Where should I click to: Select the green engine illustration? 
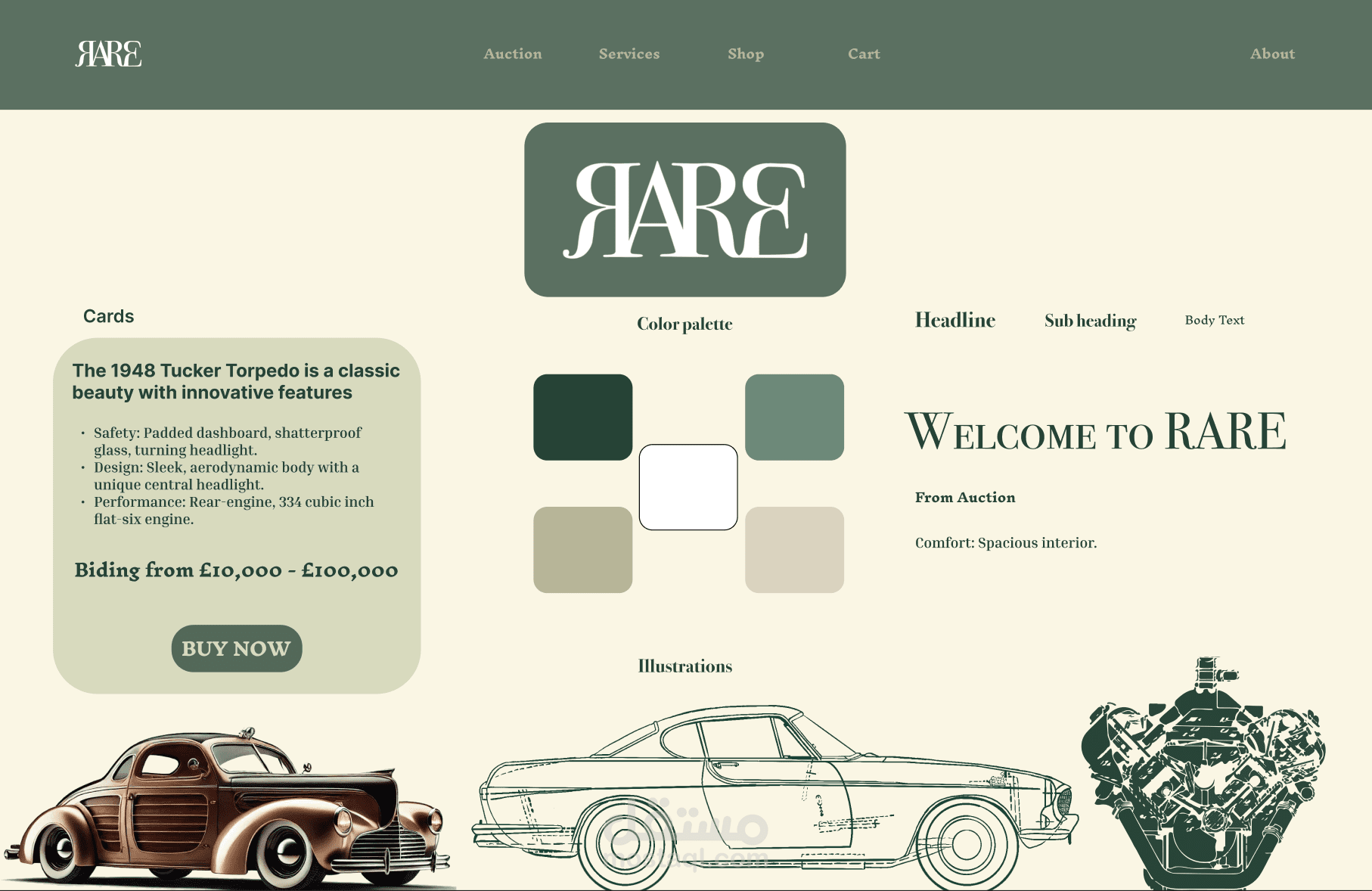1203,773
